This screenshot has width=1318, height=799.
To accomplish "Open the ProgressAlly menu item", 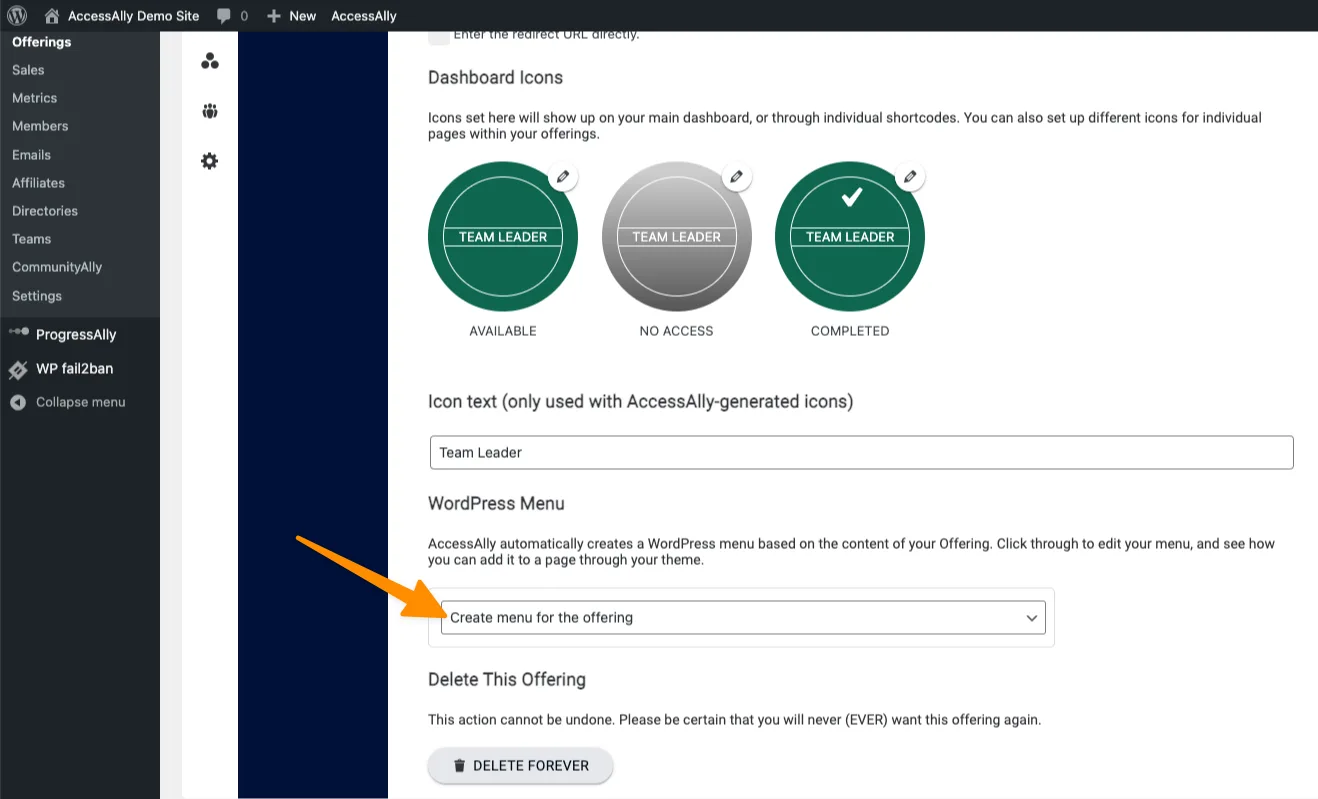I will point(76,335).
